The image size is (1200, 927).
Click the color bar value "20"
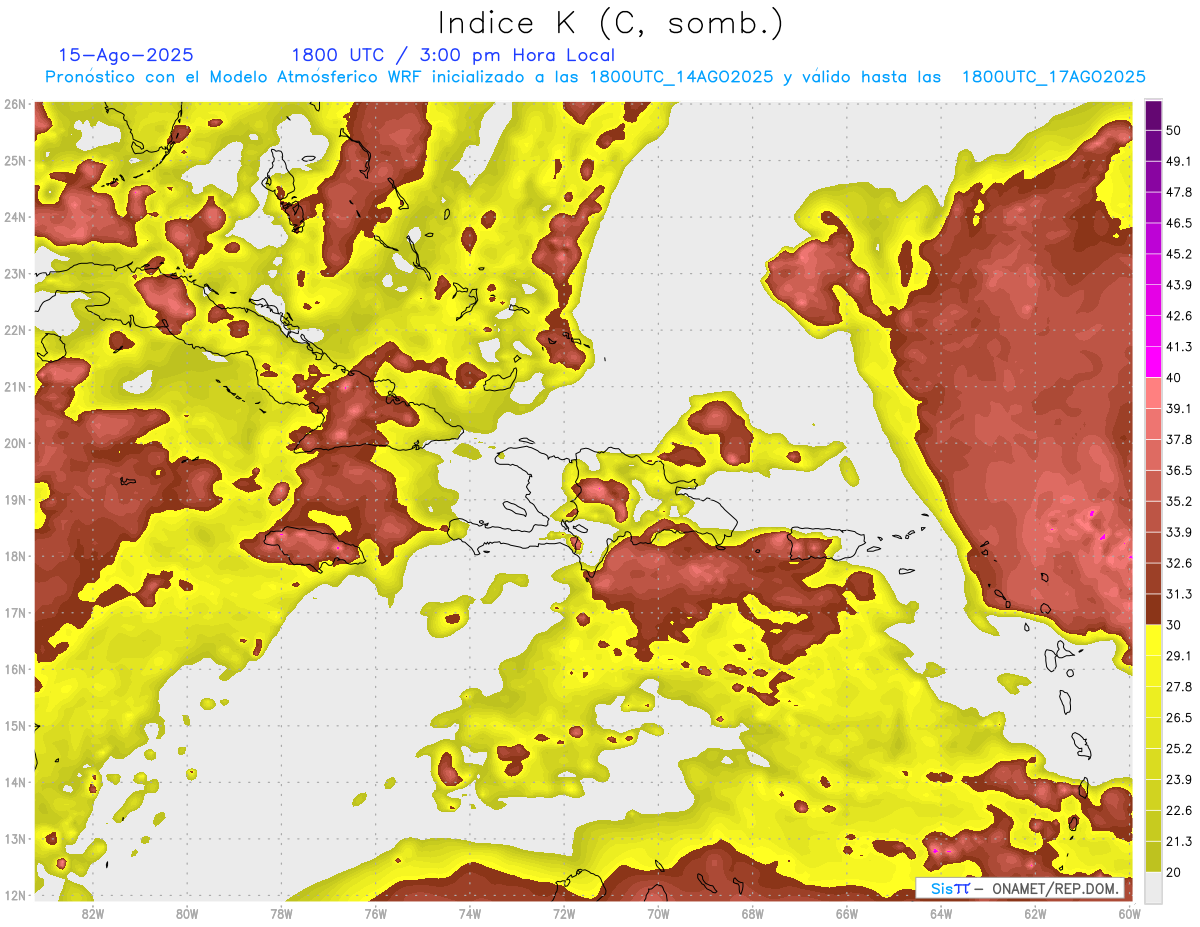[x=1173, y=871]
